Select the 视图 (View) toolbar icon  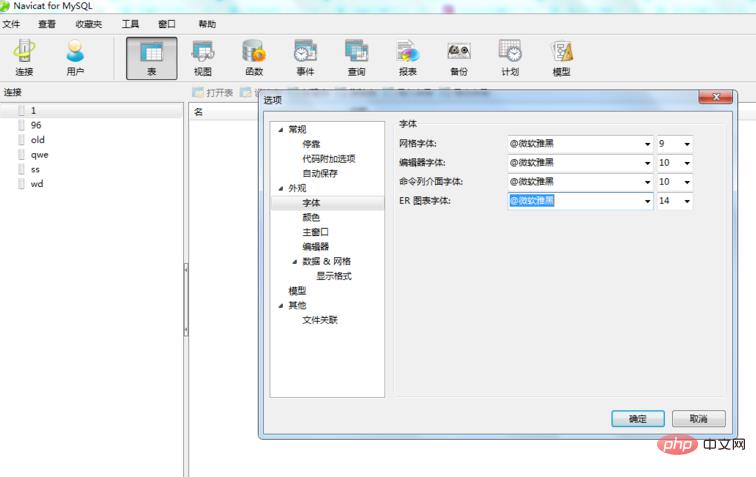[x=202, y=57]
